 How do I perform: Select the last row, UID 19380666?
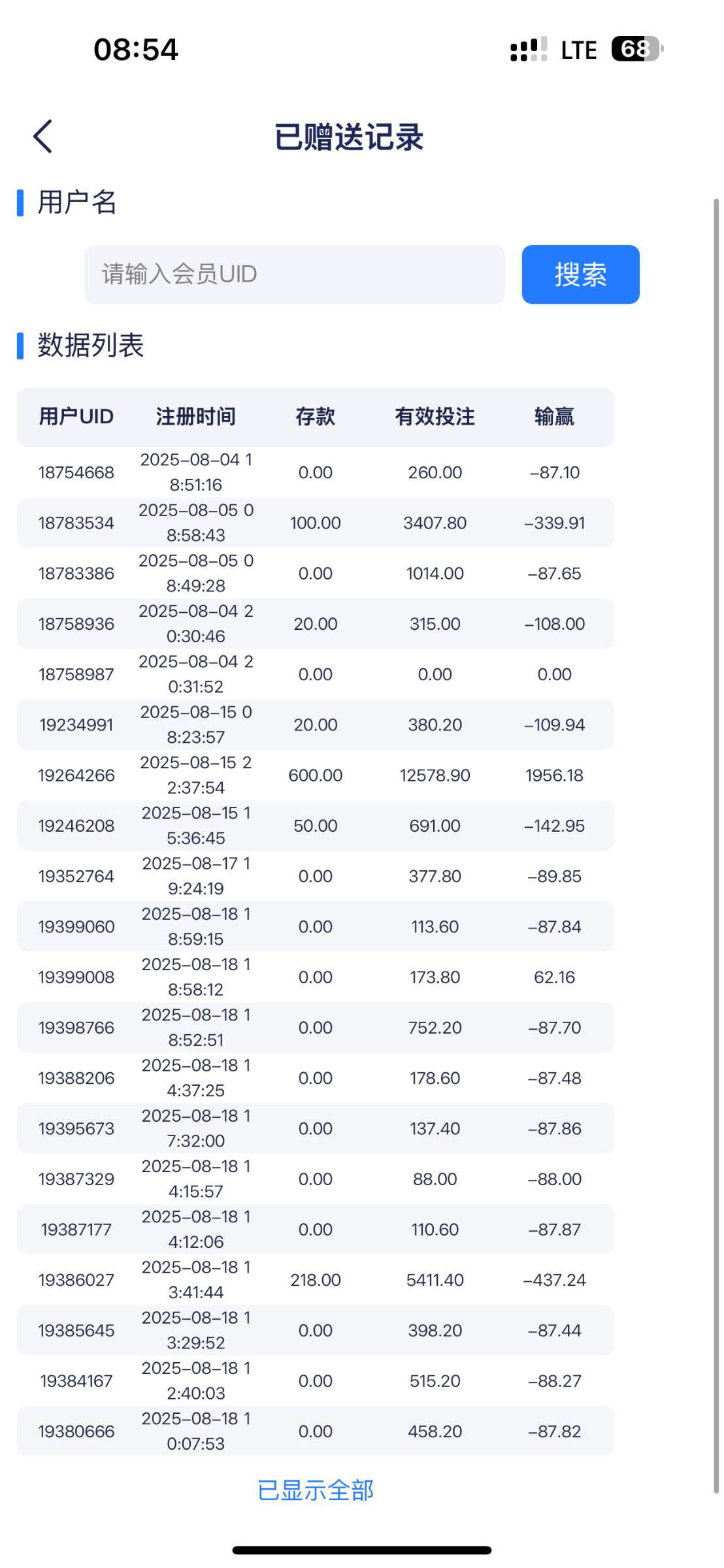[76, 1431]
